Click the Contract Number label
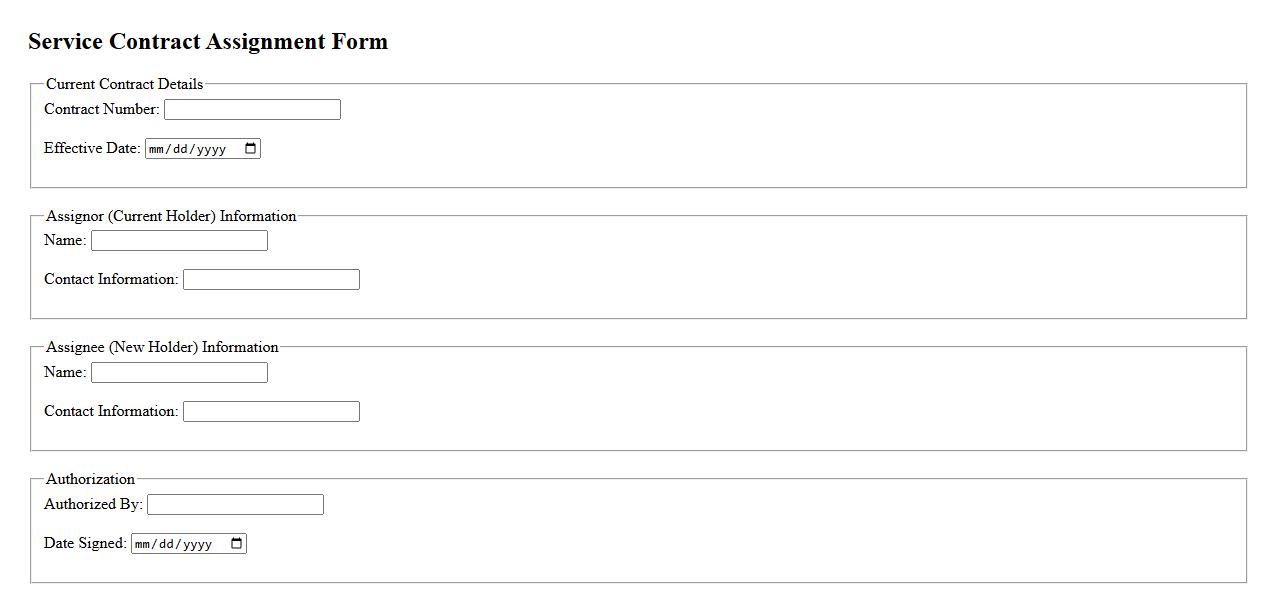The height and width of the screenshot is (601, 1278). [x=101, y=109]
